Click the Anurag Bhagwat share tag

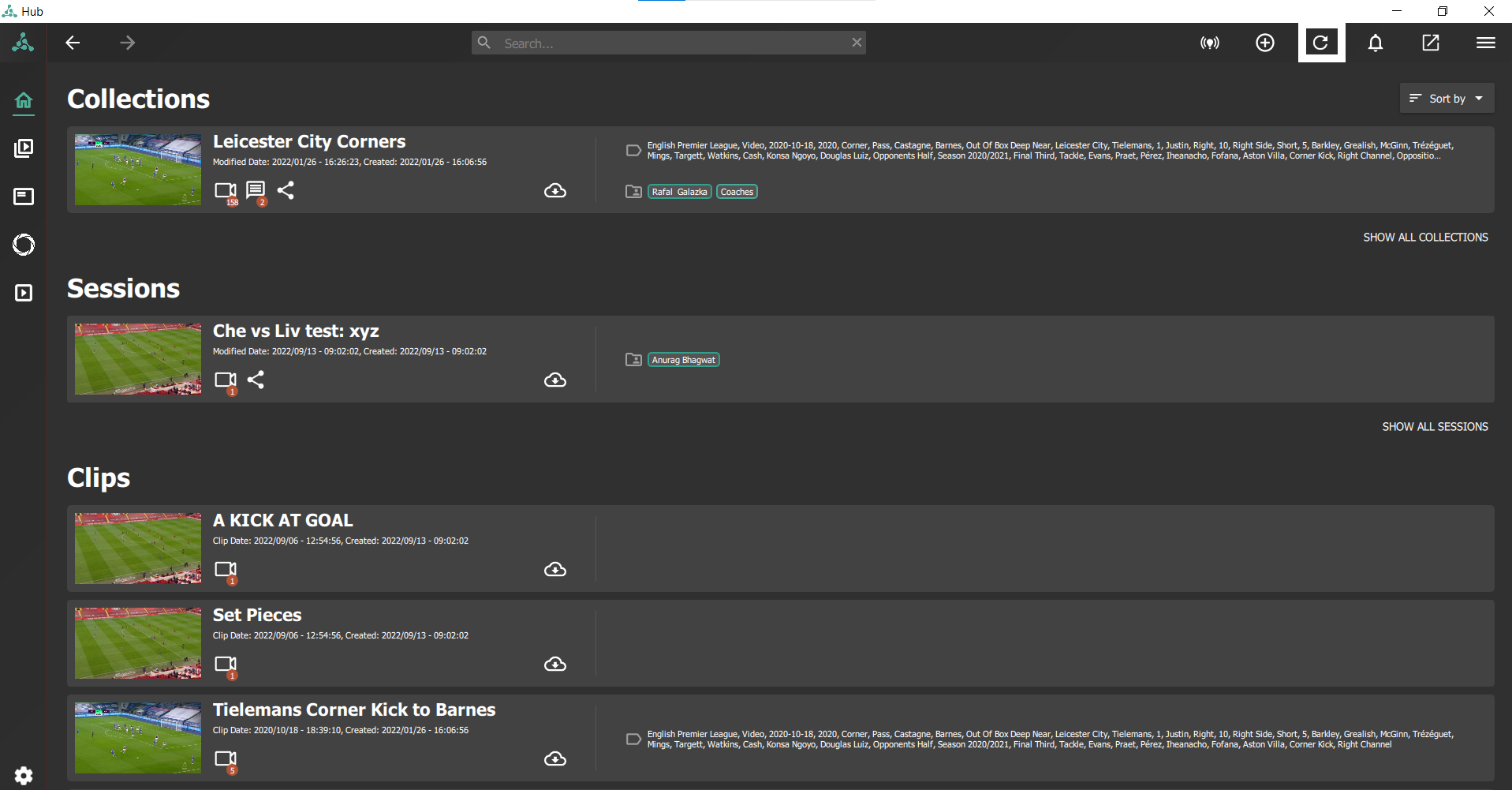click(684, 360)
